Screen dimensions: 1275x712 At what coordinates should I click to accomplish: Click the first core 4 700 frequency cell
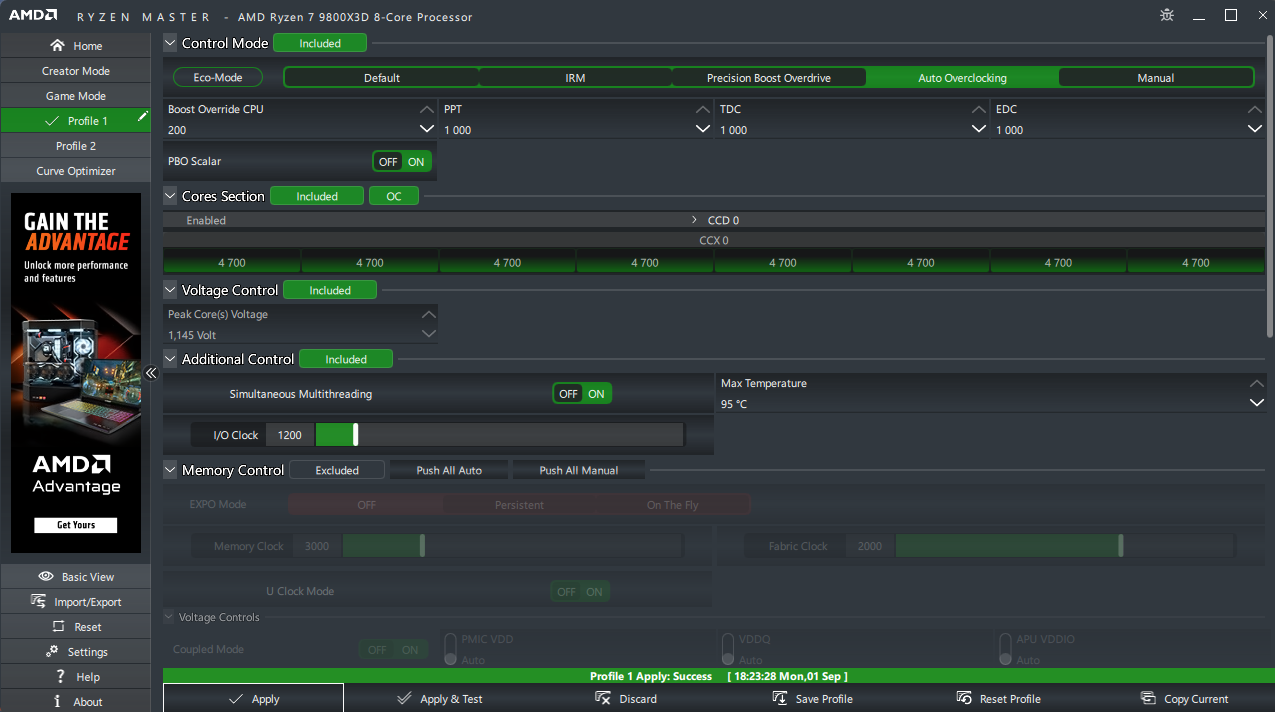coord(231,262)
